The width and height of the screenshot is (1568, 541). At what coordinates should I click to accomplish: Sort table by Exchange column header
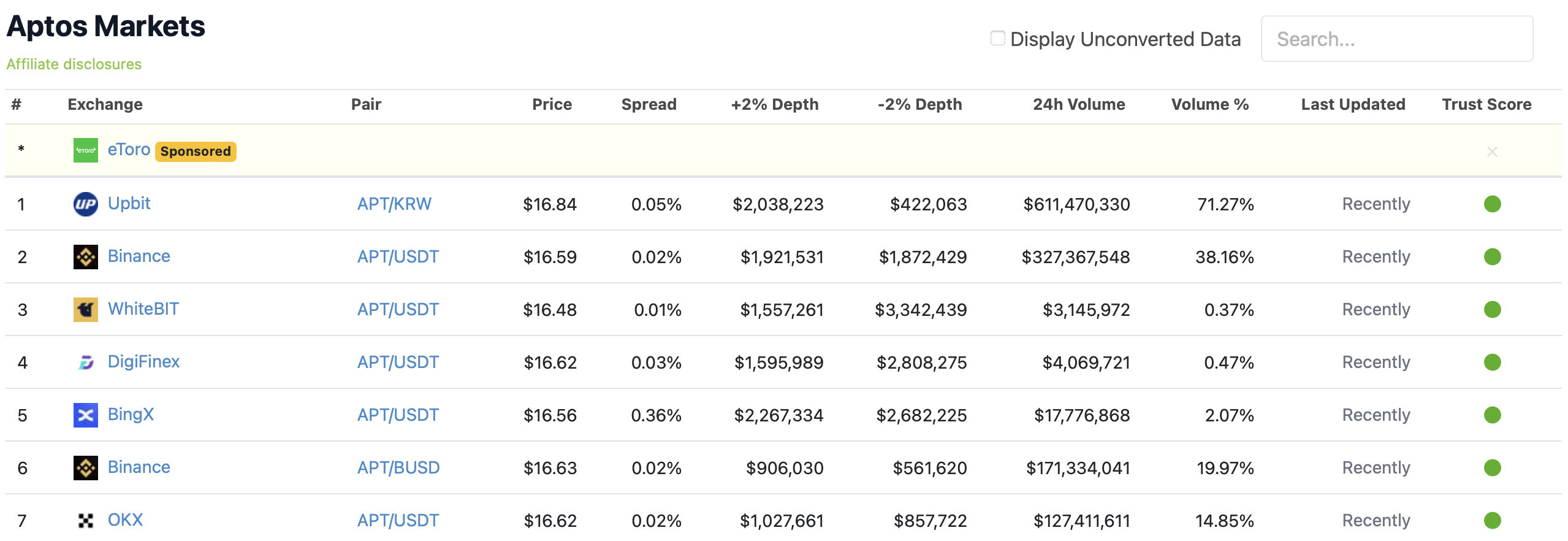click(105, 104)
